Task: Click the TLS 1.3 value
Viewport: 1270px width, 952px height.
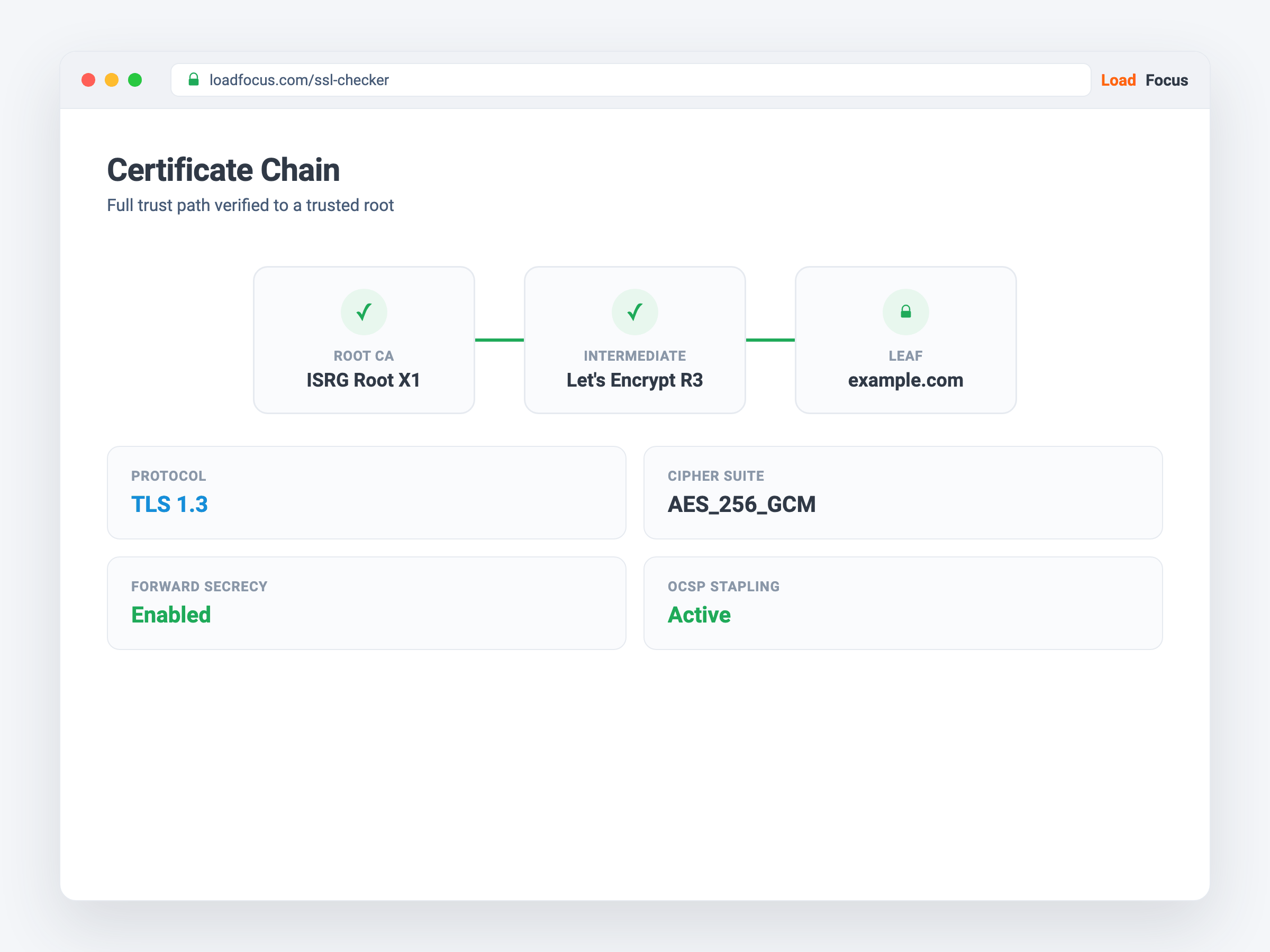Action: (169, 504)
